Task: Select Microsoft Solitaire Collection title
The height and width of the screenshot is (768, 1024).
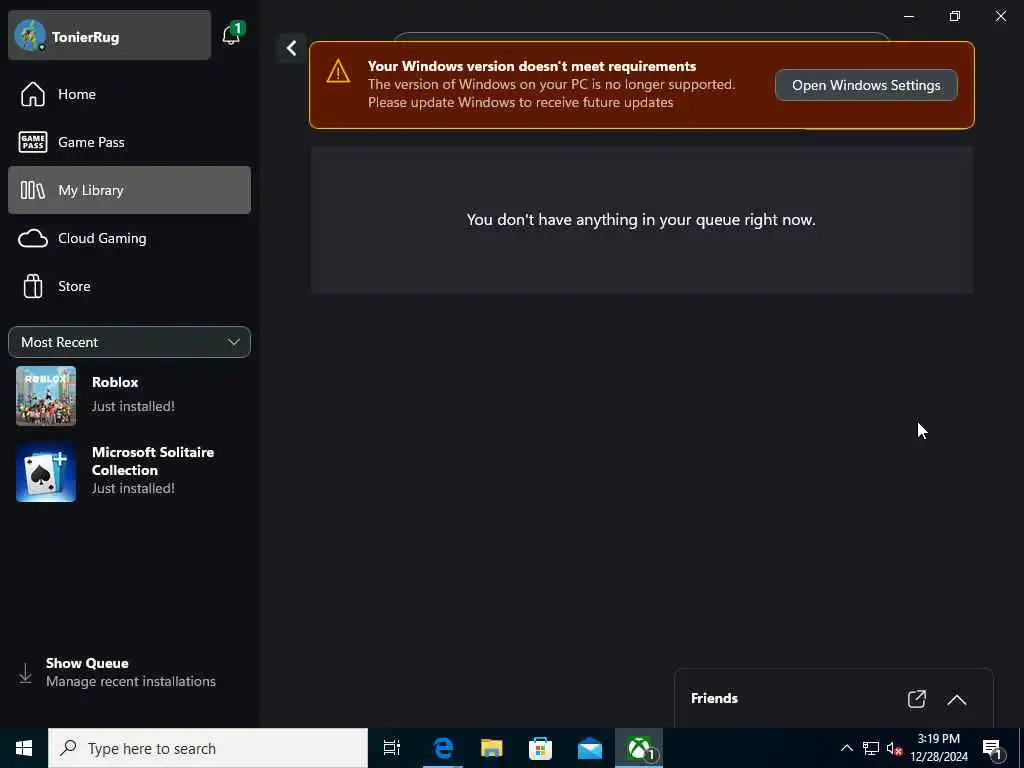Action: tap(153, 461)
